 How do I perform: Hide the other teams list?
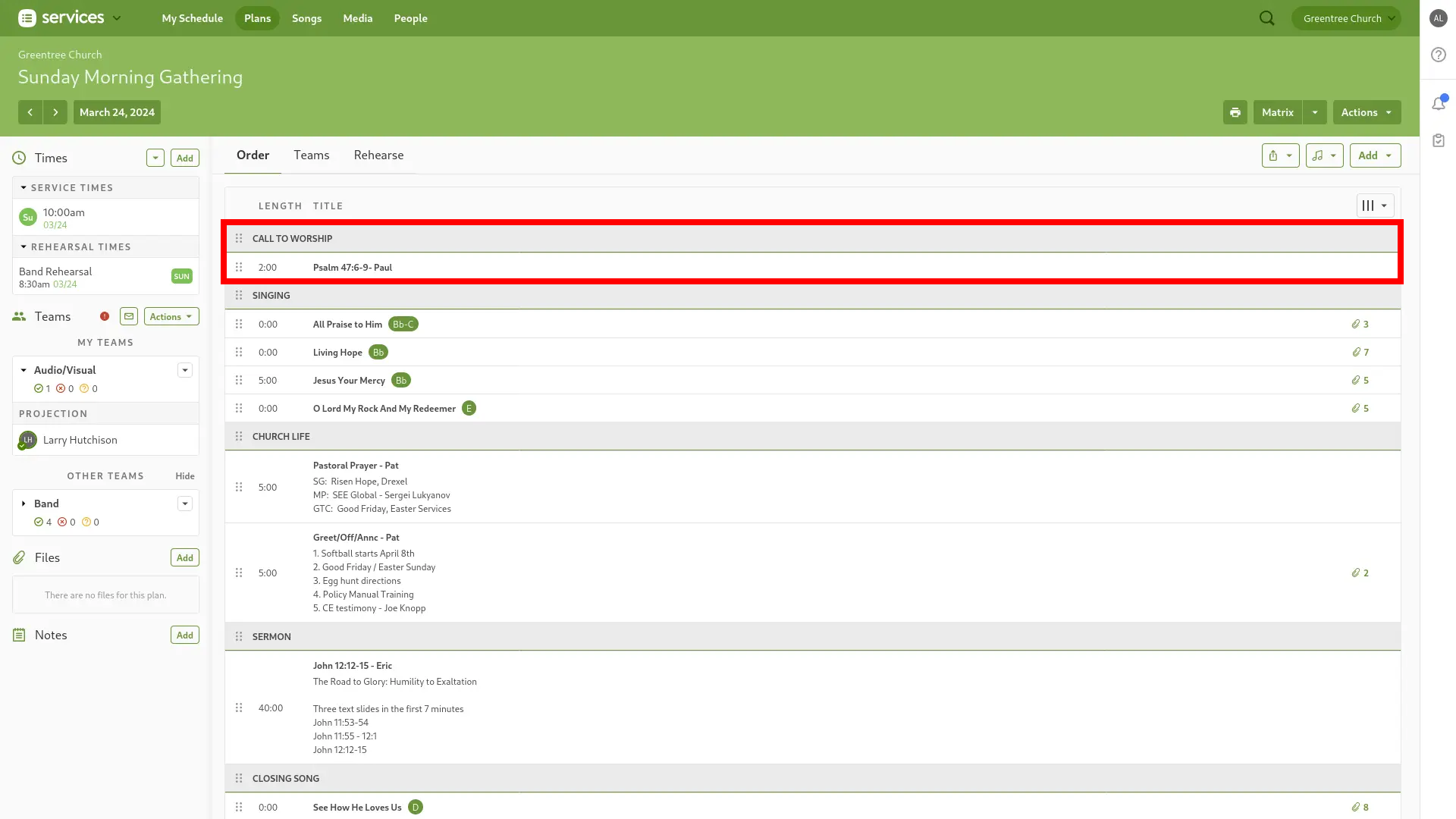coord(185,476)
